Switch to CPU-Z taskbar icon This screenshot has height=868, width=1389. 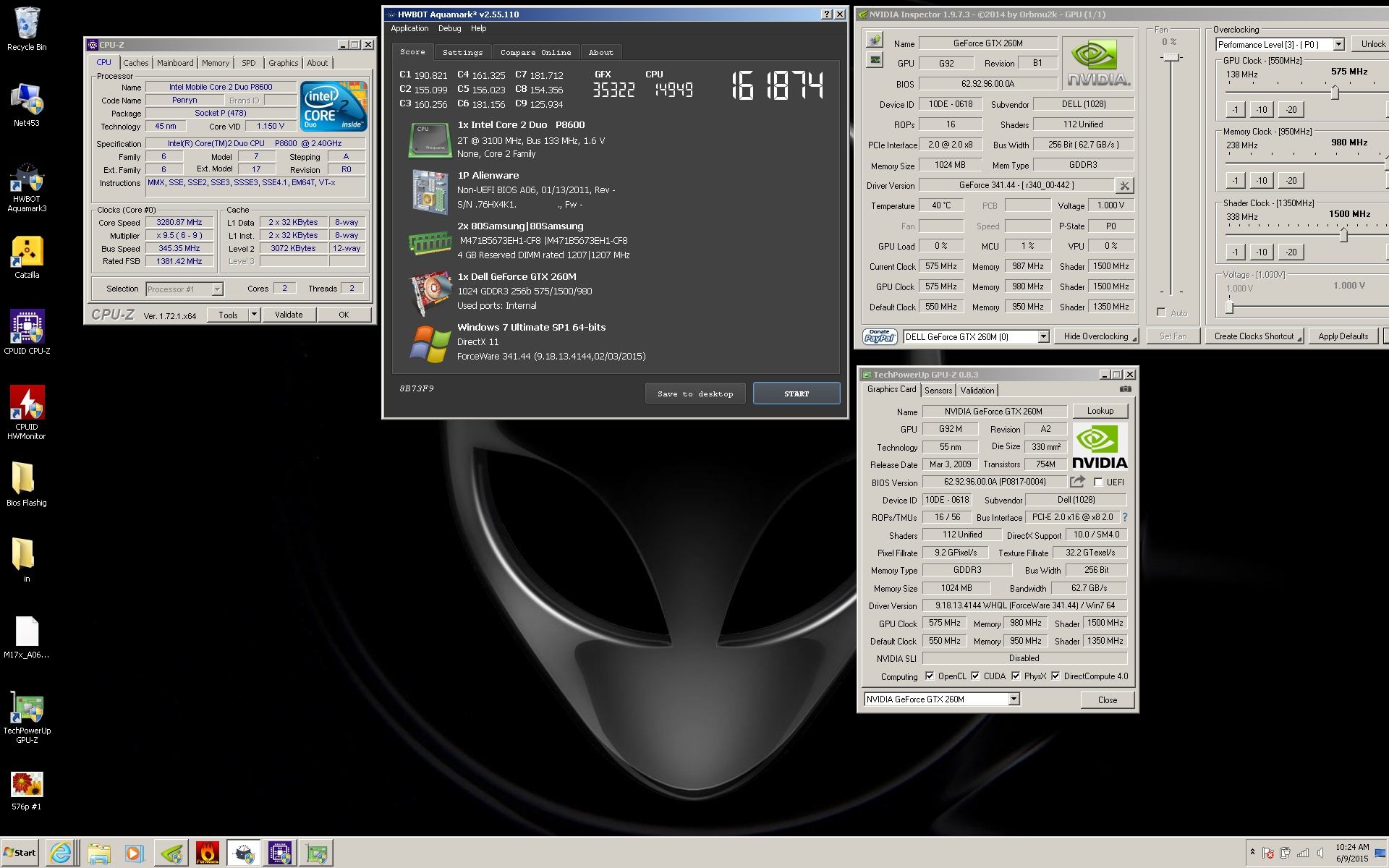click(280, 854)
